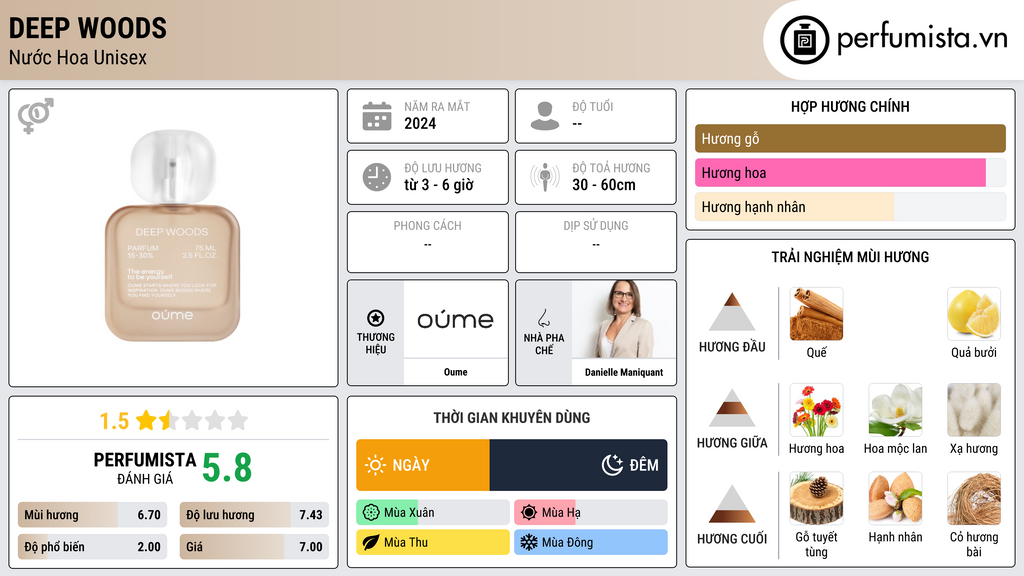Click the Độ phổ biến 2.00 rating bar
The width and height of the screenshot is (1024, 576).
coord(92,547)
